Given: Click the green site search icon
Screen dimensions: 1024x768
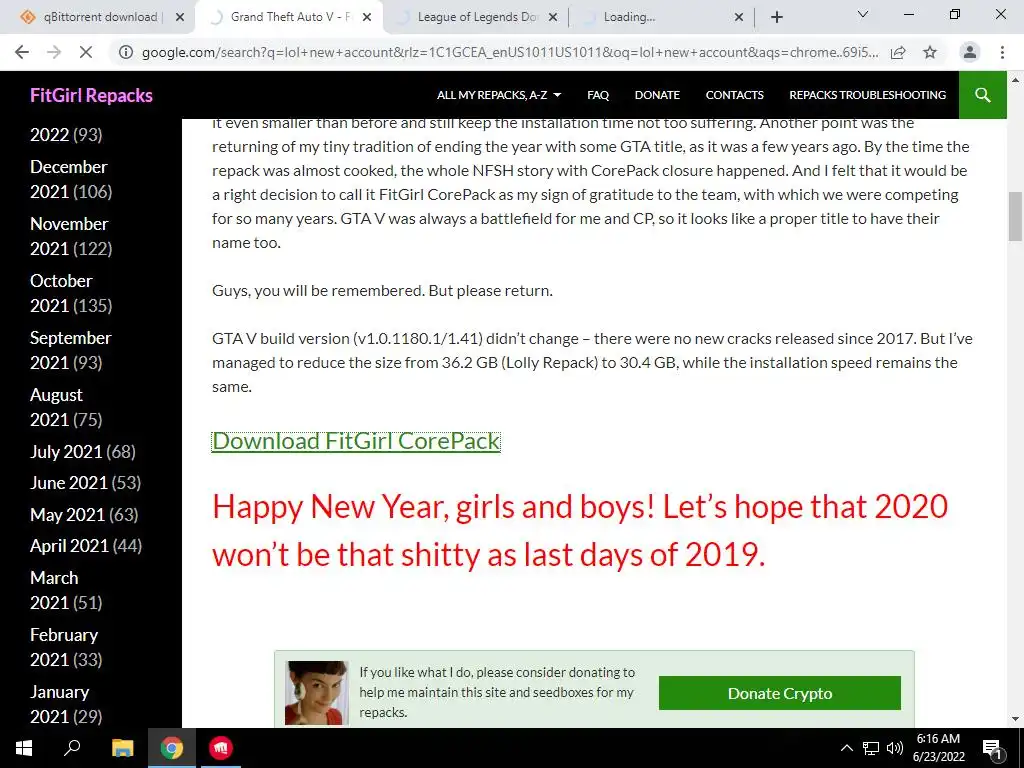Looking at the screenshot, I should click(x=982, y=95).
